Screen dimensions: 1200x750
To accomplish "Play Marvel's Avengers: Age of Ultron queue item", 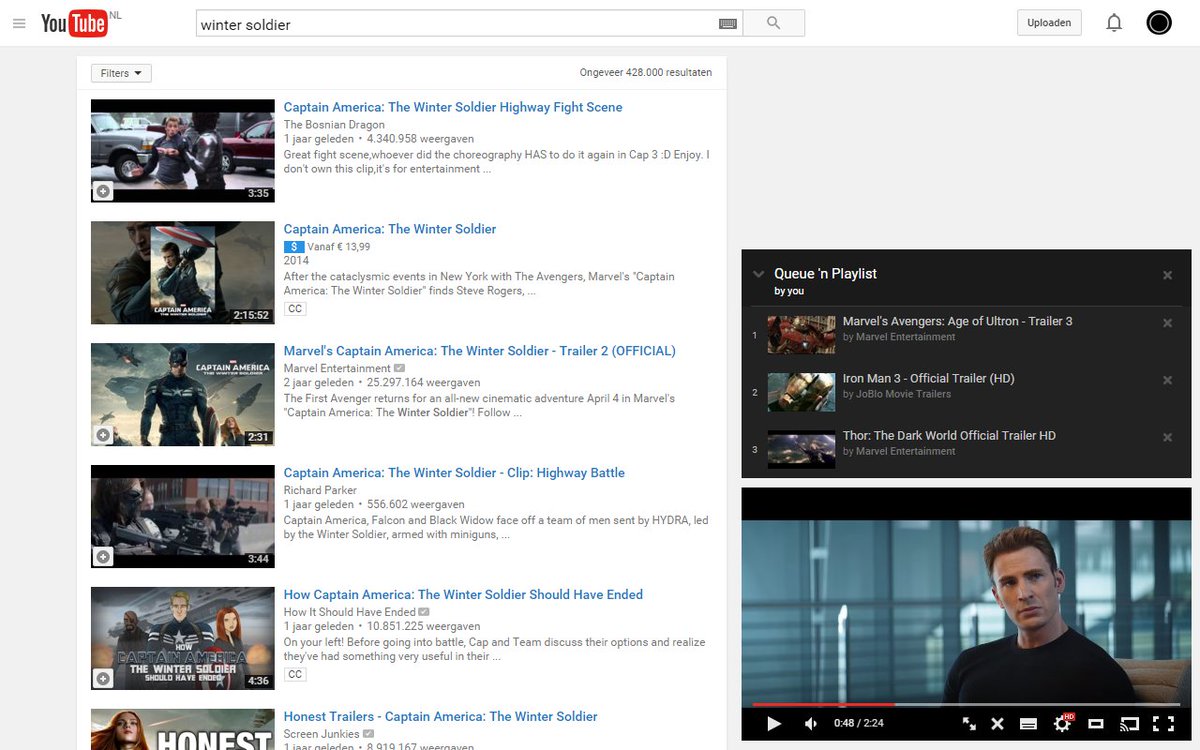I will pos(957,321).
